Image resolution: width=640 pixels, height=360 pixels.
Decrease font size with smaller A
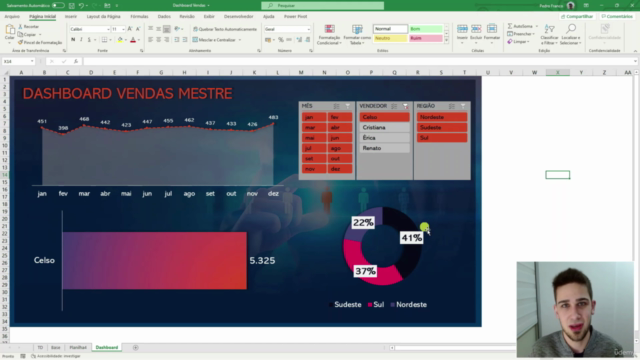tap(138, 29)
